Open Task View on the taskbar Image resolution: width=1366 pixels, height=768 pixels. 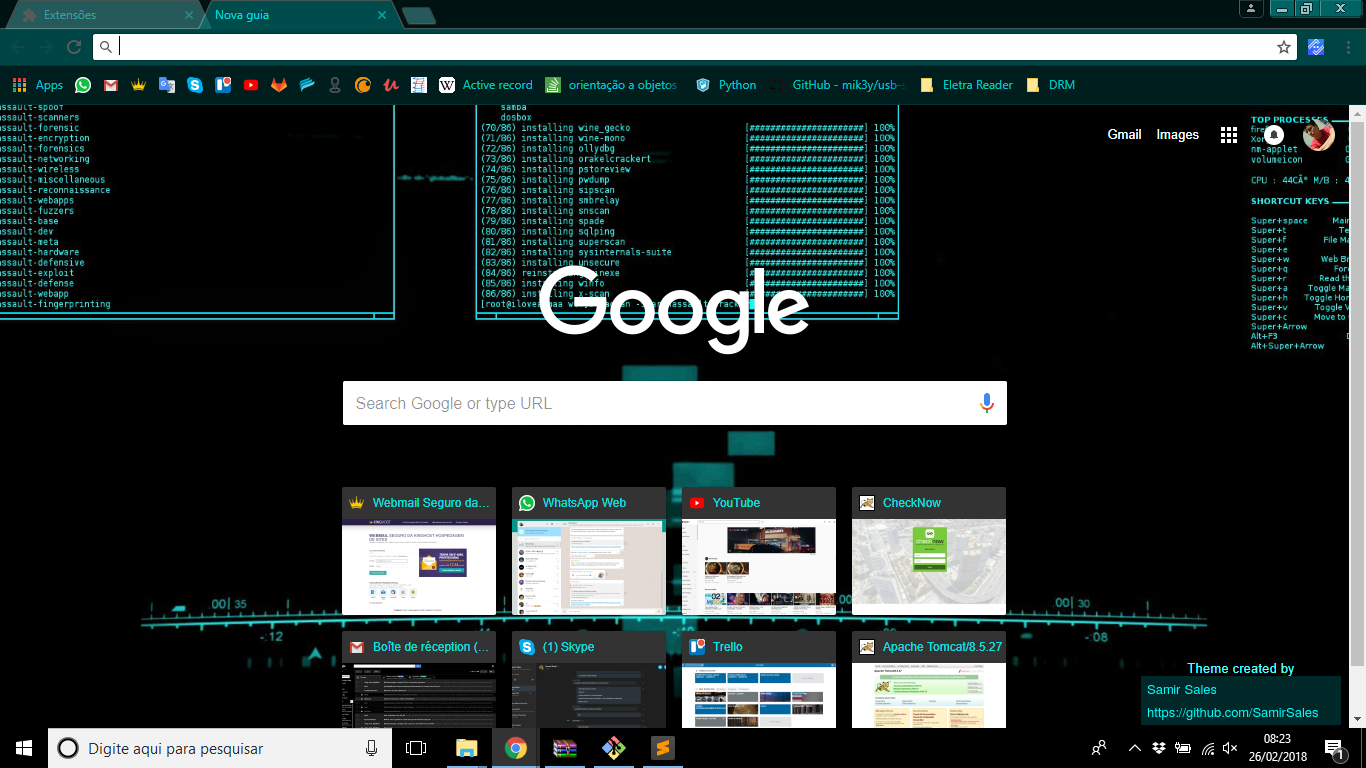click(416, 748)
